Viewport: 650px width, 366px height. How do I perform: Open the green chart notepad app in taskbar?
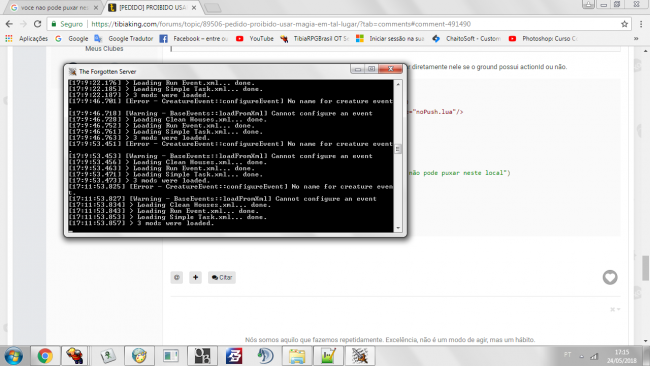click(328, 356)
